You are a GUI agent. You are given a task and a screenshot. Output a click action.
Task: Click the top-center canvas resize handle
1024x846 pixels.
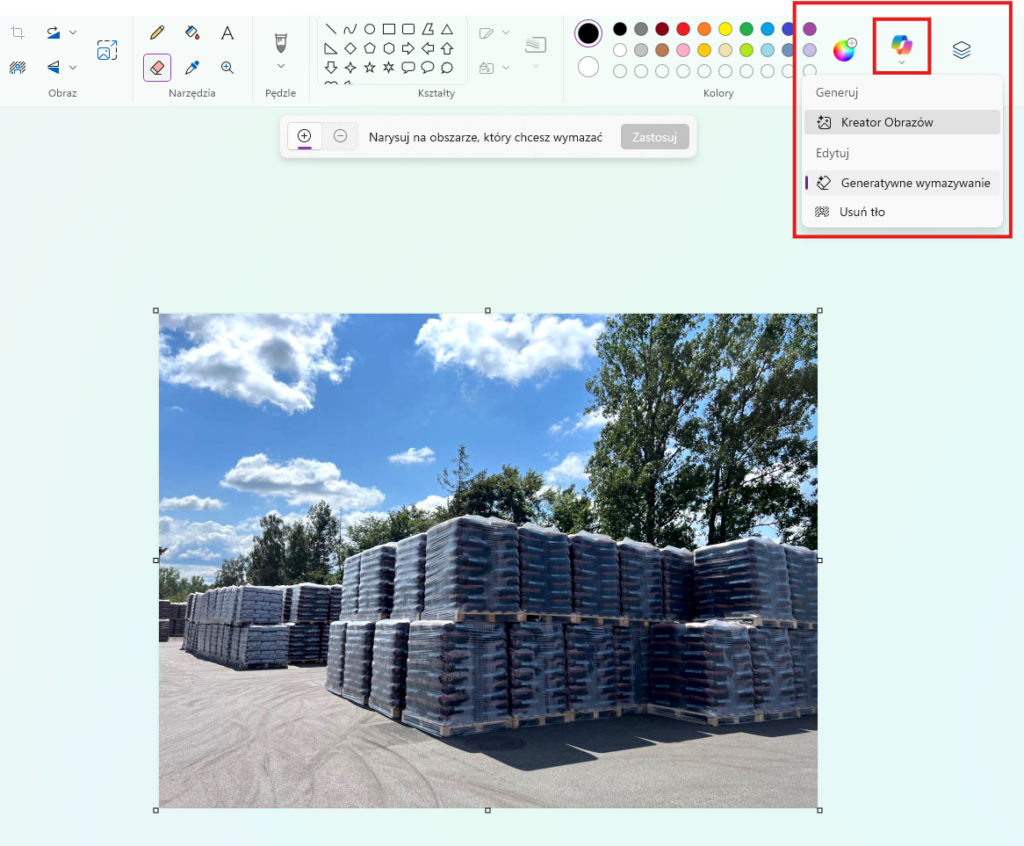tap(488, 310)
